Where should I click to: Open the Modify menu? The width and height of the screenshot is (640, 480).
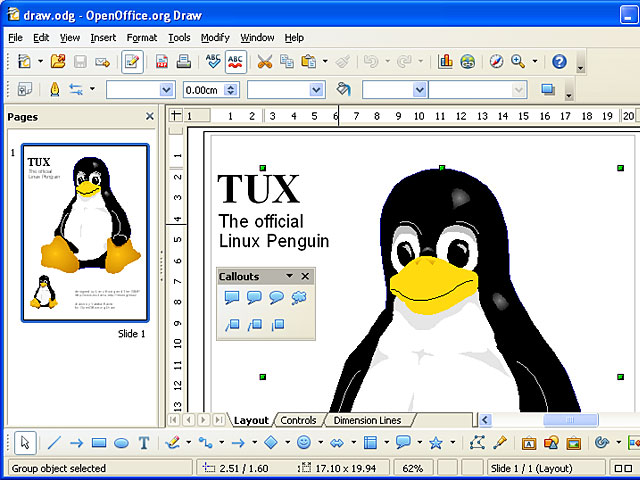coord(214,37)
